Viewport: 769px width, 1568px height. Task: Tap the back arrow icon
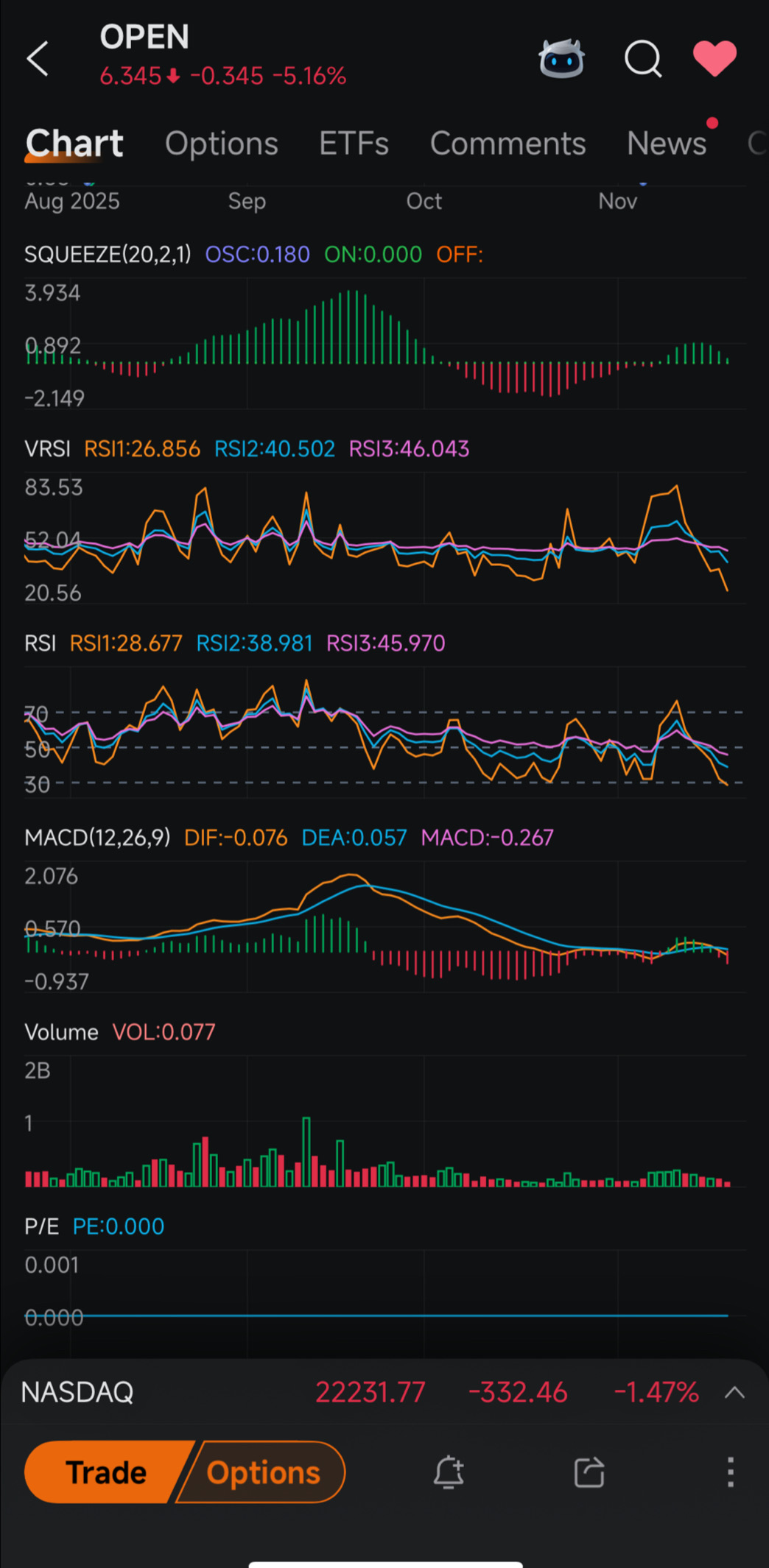37,59
